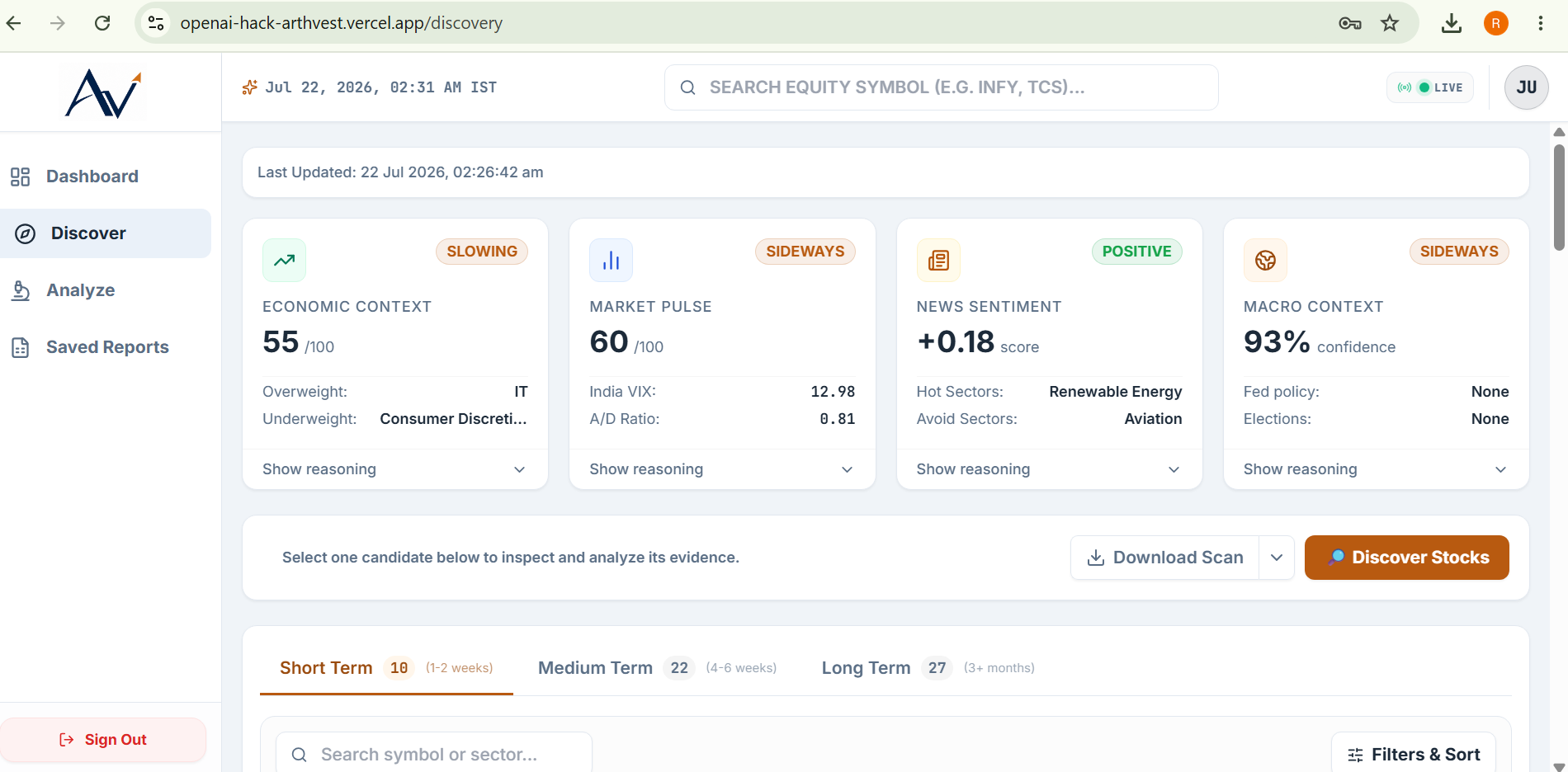Click the Macro Context globe icon
Viewport: 1568px width, 772px height.
pyautogui.click(x=1265, y=260)
